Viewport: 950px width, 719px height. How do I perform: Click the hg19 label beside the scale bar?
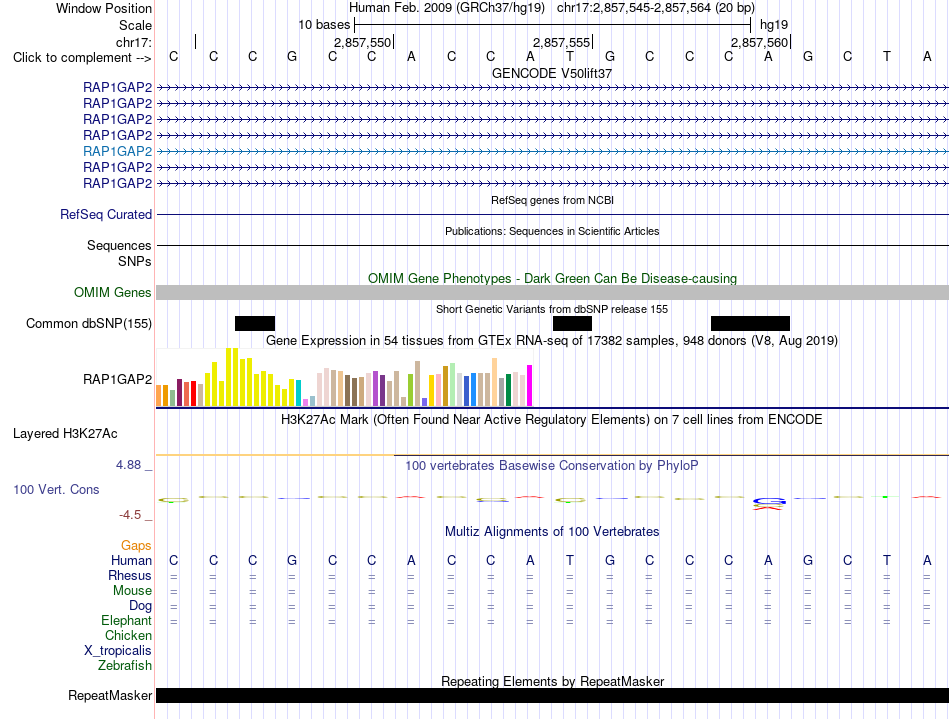[774, 25]
